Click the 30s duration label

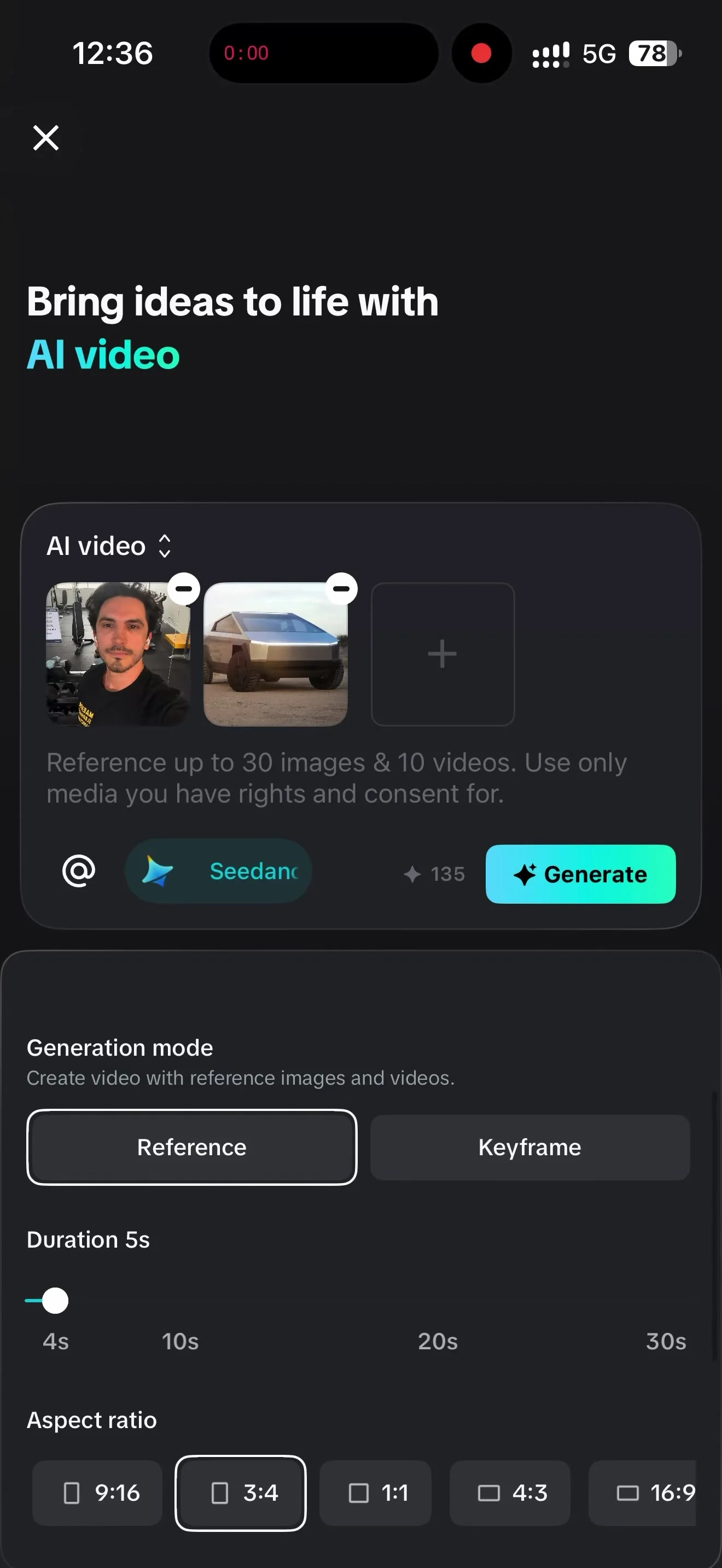[x=666, y=1341]
